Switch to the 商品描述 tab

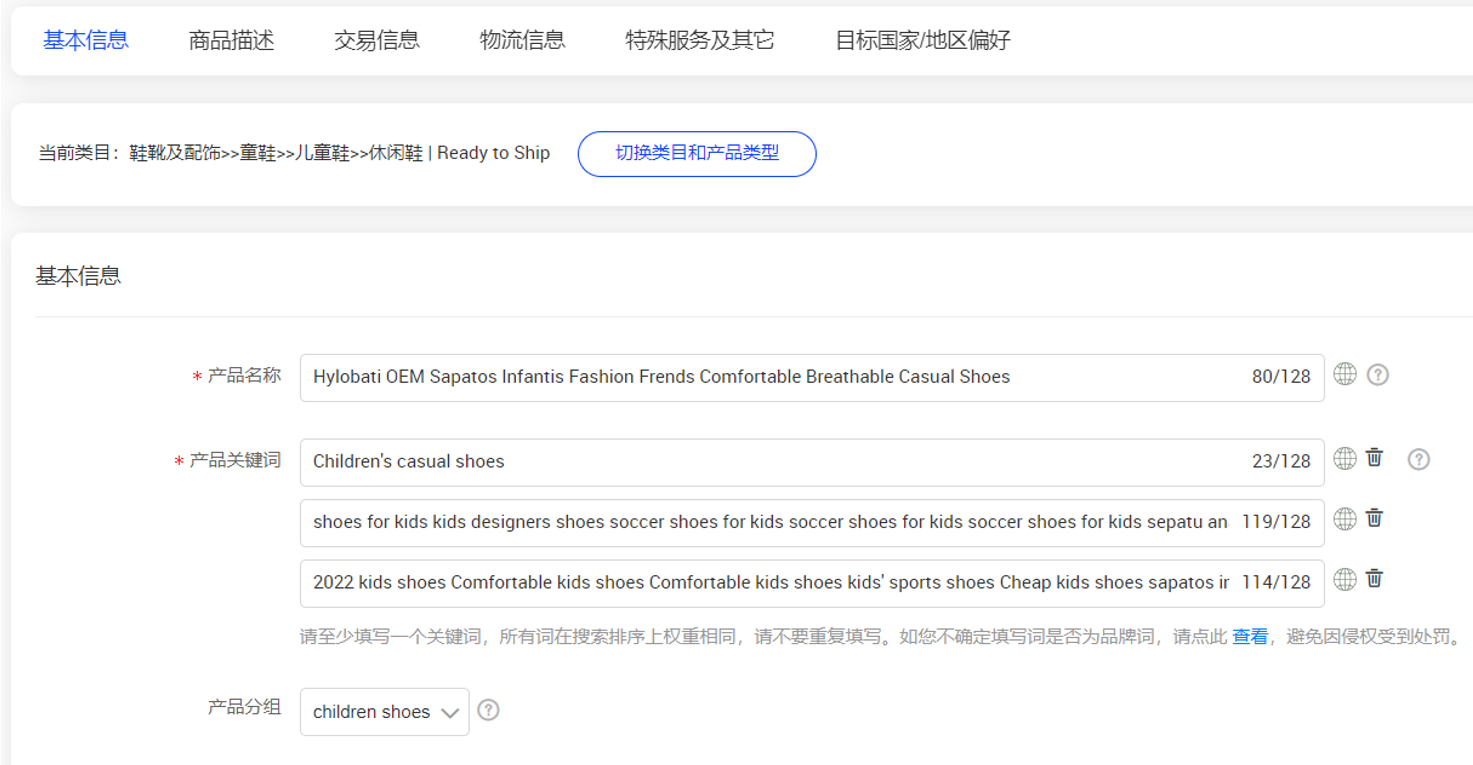(x=231, y=41)
